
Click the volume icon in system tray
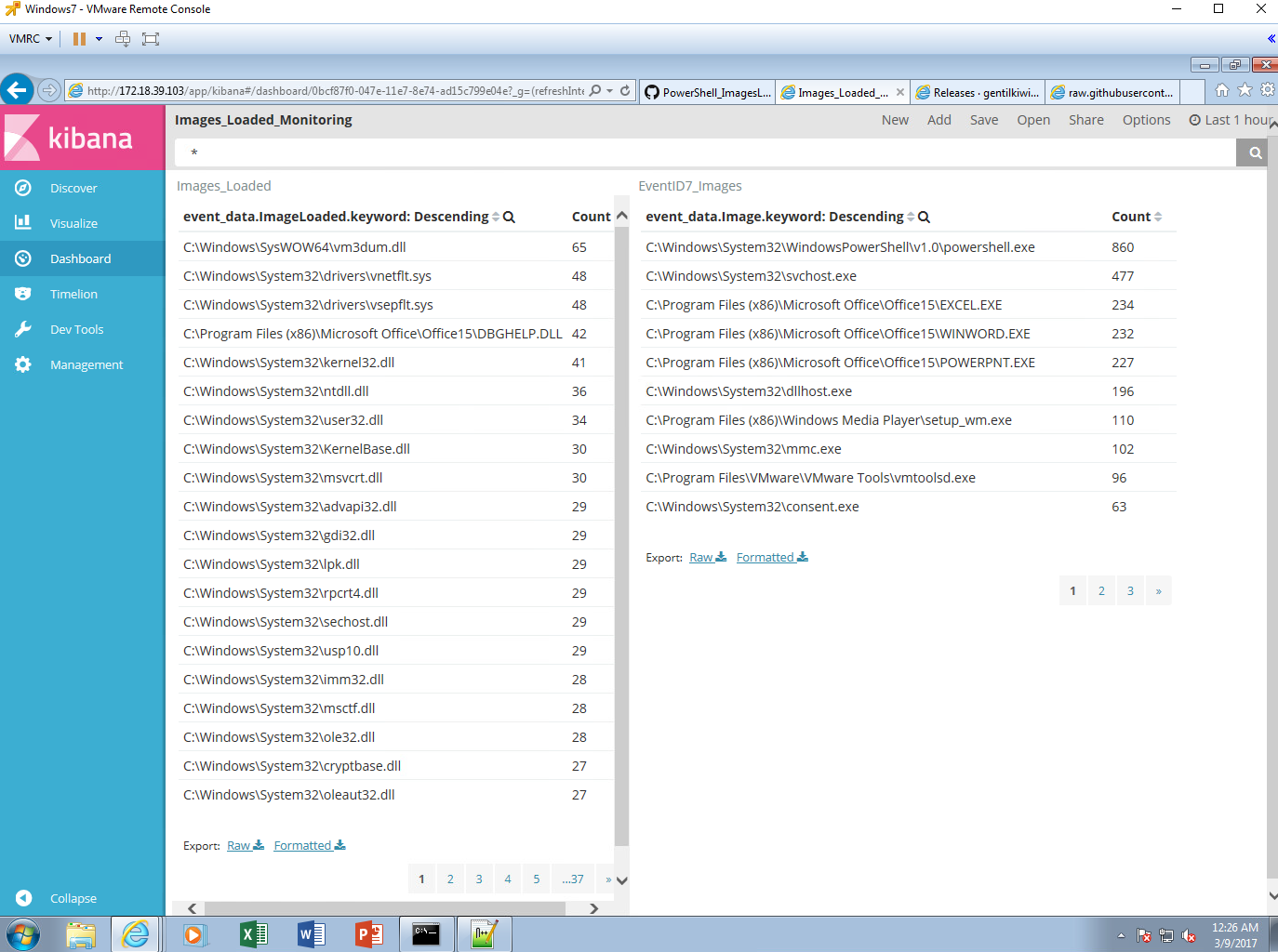1189,936
